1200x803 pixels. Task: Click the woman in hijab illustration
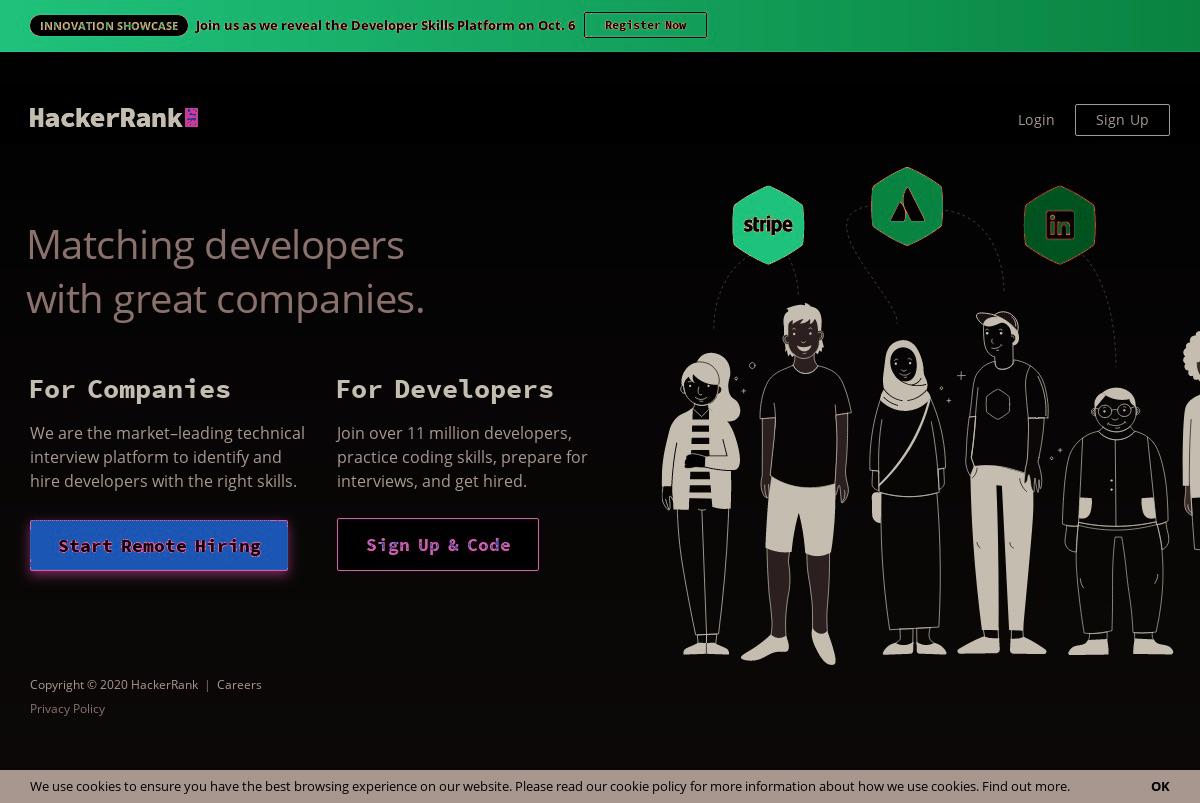click(x=908, y=497)
